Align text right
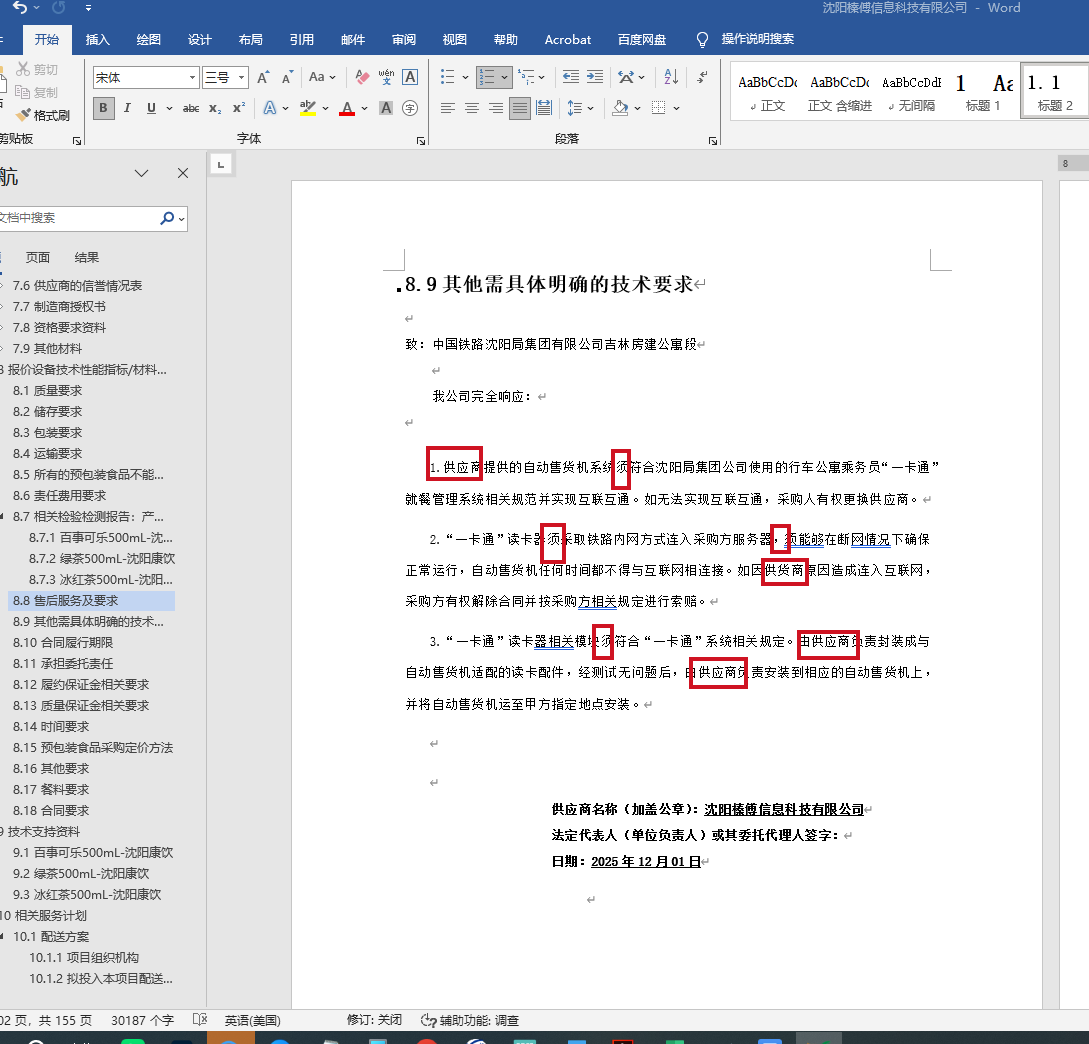The image size is (1089, 1044). tap(496, 108)
